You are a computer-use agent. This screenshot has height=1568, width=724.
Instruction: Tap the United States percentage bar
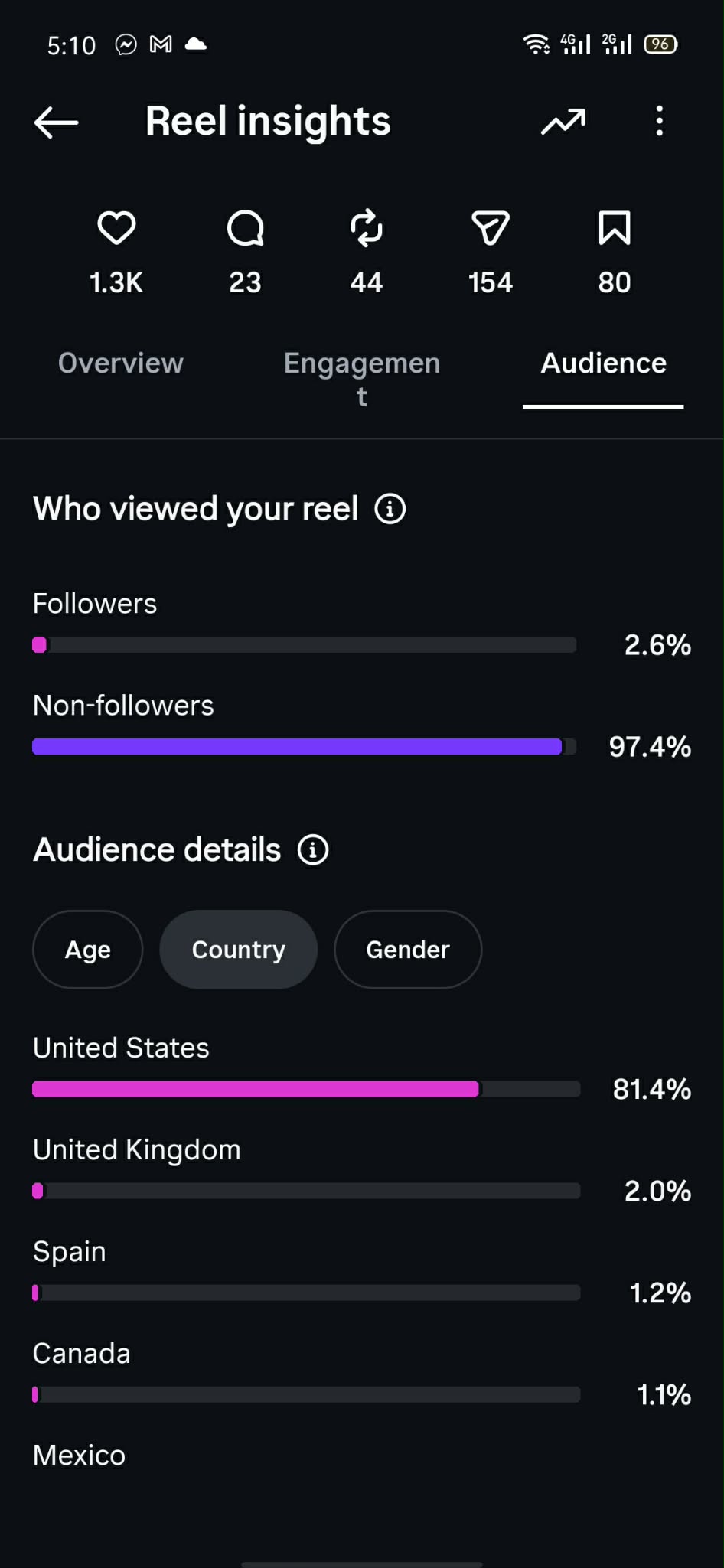click(x=306, y=1089)
